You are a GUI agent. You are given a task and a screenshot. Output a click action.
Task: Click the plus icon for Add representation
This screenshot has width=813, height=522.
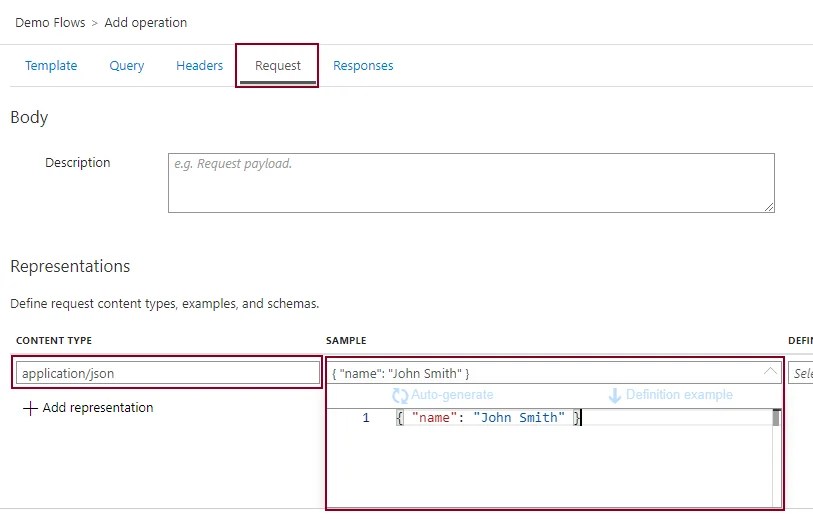pyautogui.click(x=30, y=408)
